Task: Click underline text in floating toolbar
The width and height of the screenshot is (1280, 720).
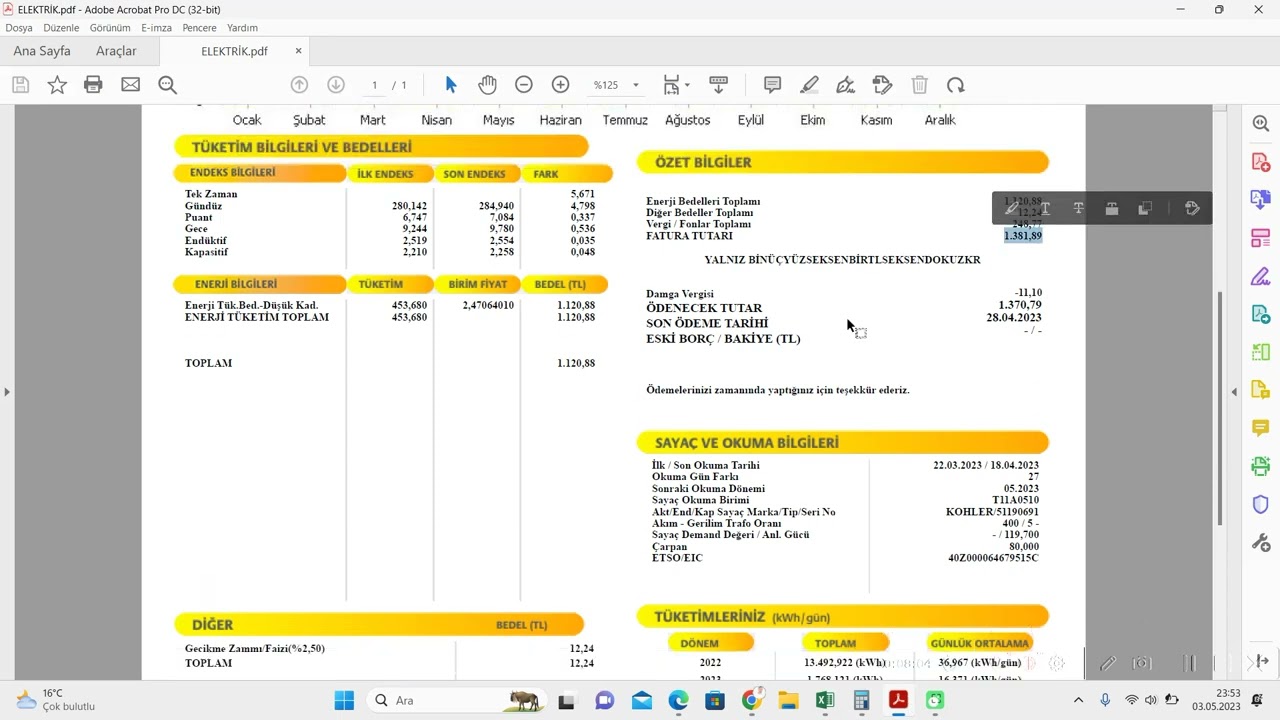Action: tap(1045, 208)
